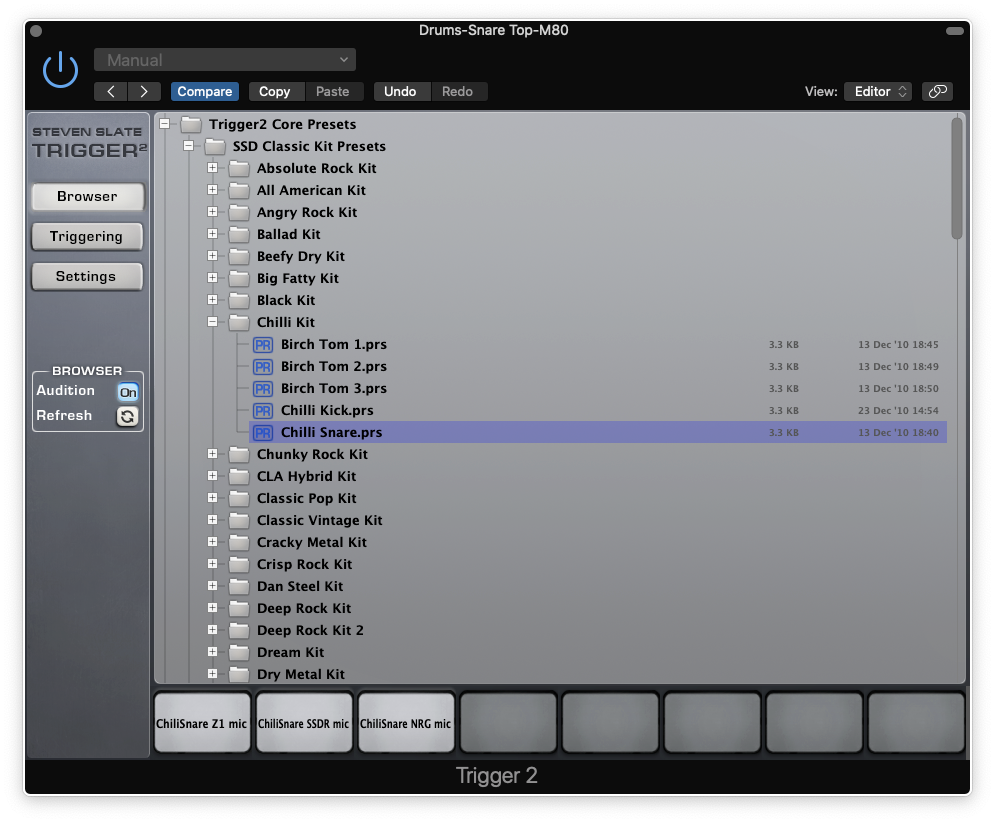Viewport: 995px width, 823px height.
Task: Open the chain link icon near View
Action: point(937,91)
